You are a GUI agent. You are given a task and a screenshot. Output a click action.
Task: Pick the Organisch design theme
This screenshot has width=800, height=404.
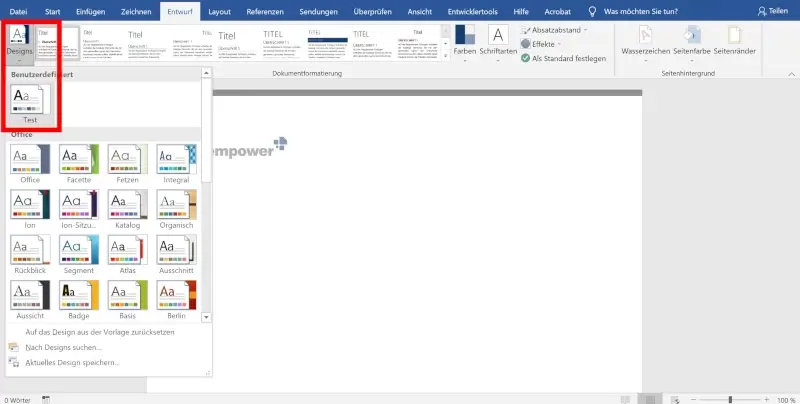tap(176, 206)
